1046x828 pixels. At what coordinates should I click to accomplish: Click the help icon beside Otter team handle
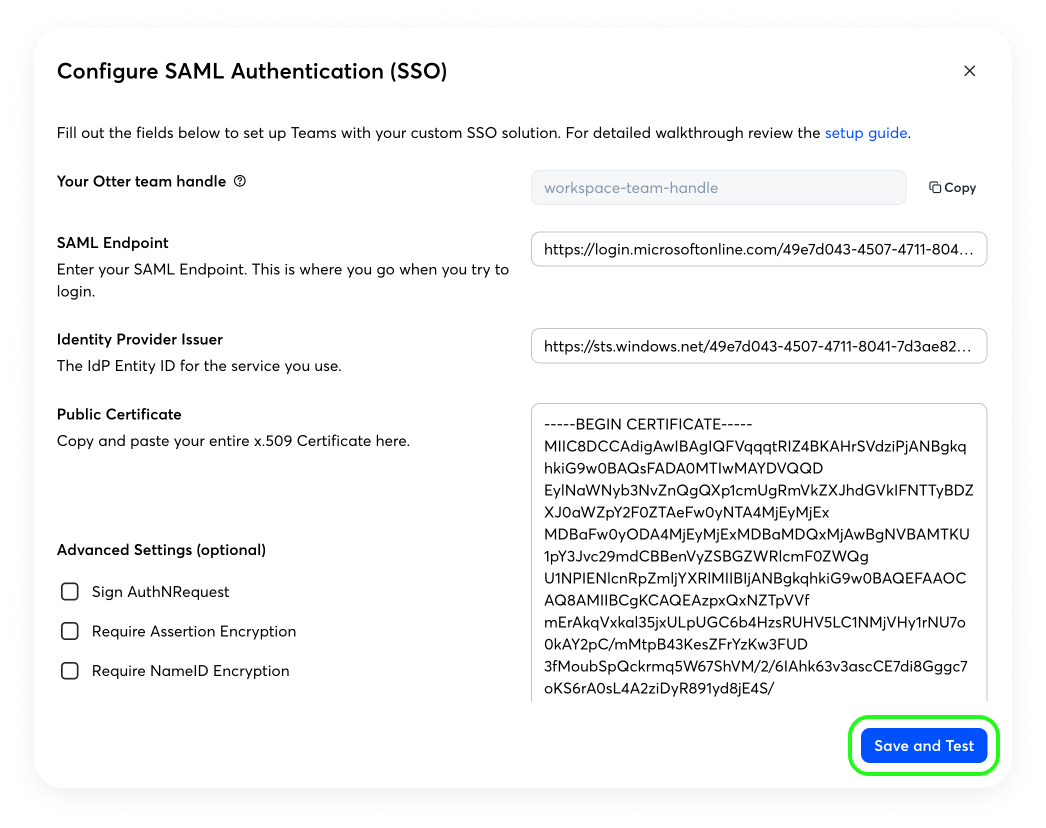pyautogui.click(x=239, y=181)
